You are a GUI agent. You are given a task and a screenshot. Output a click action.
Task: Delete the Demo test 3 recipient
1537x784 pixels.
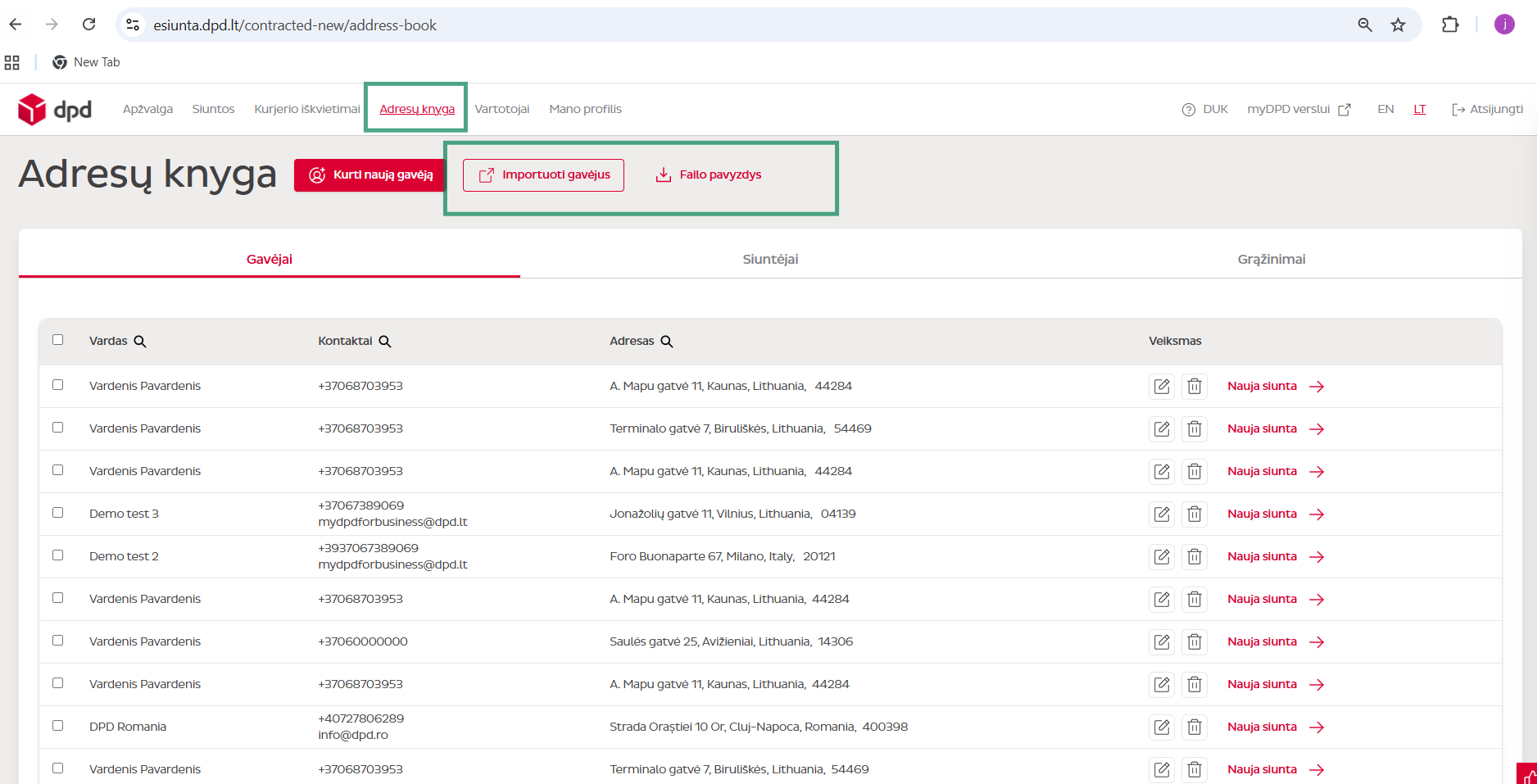point(1195,514)
